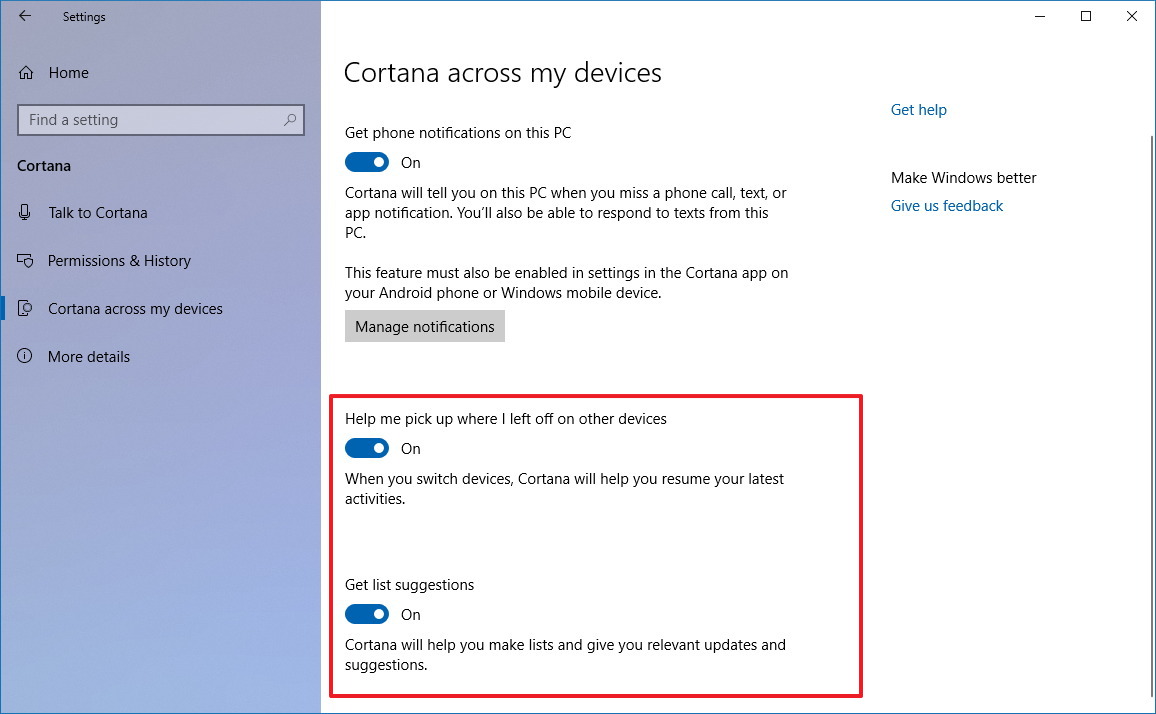Click the Manage notifications button
This screenshot has height=714, width=1156.
[x=425, y=326]
